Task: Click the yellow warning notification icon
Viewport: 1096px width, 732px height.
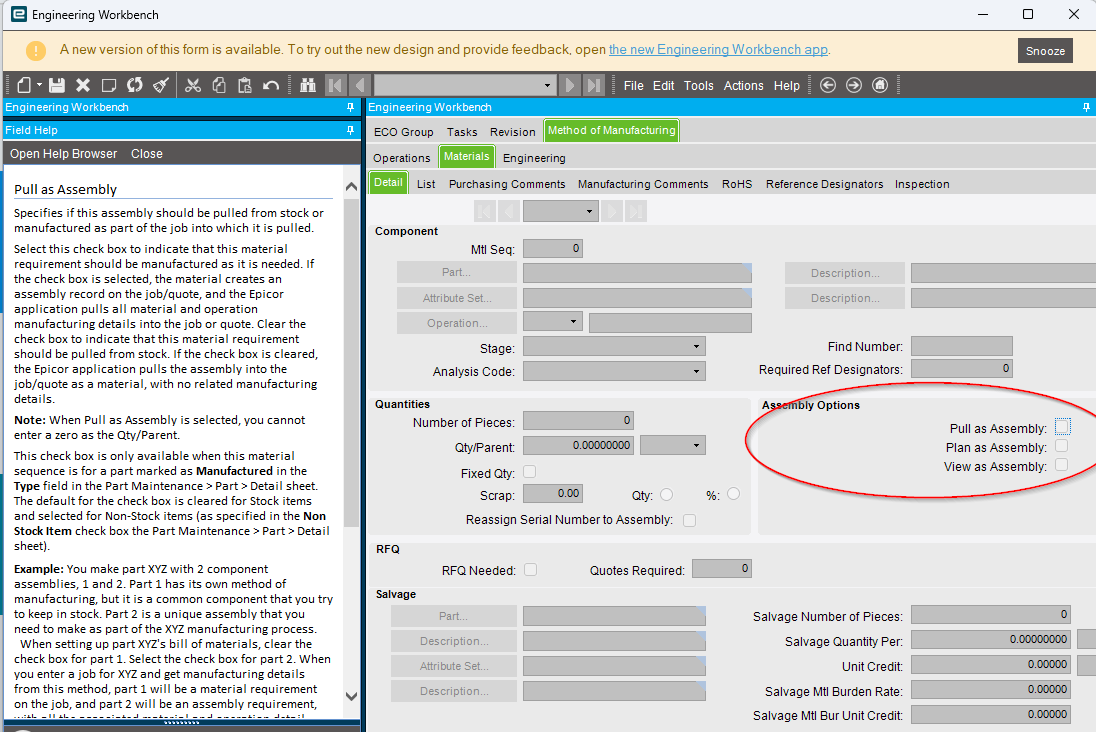Action: pos(36,50)
